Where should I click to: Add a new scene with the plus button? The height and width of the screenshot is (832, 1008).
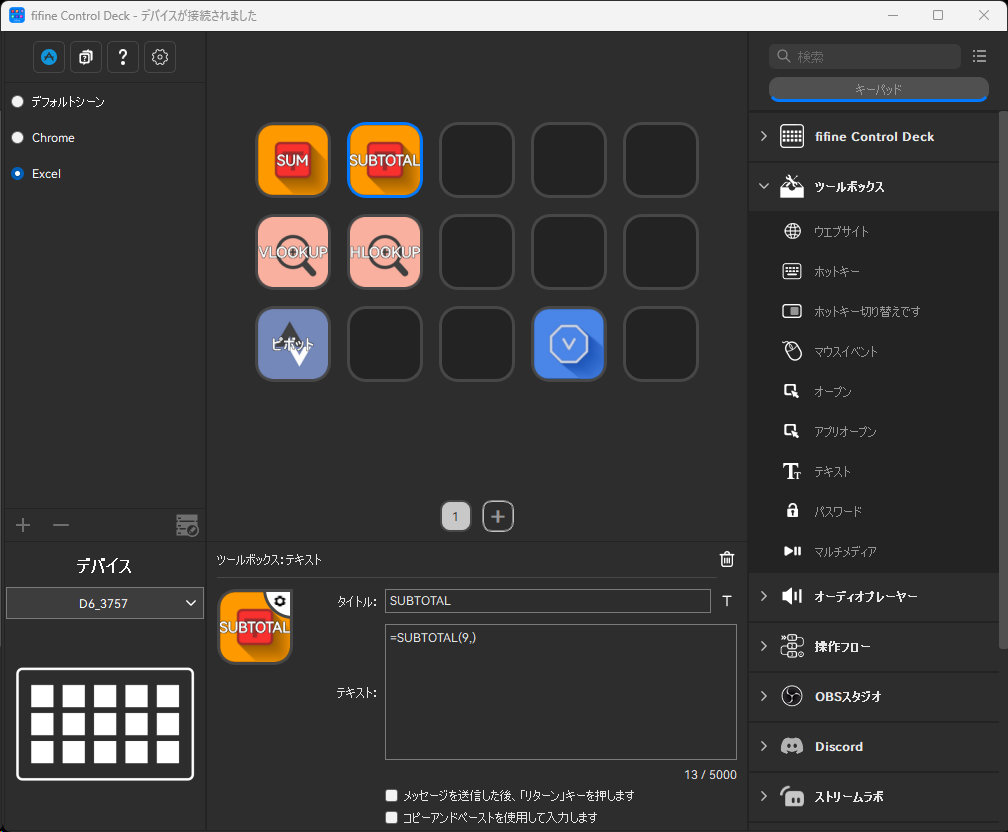pyautogui.click(x=22, y=525)
